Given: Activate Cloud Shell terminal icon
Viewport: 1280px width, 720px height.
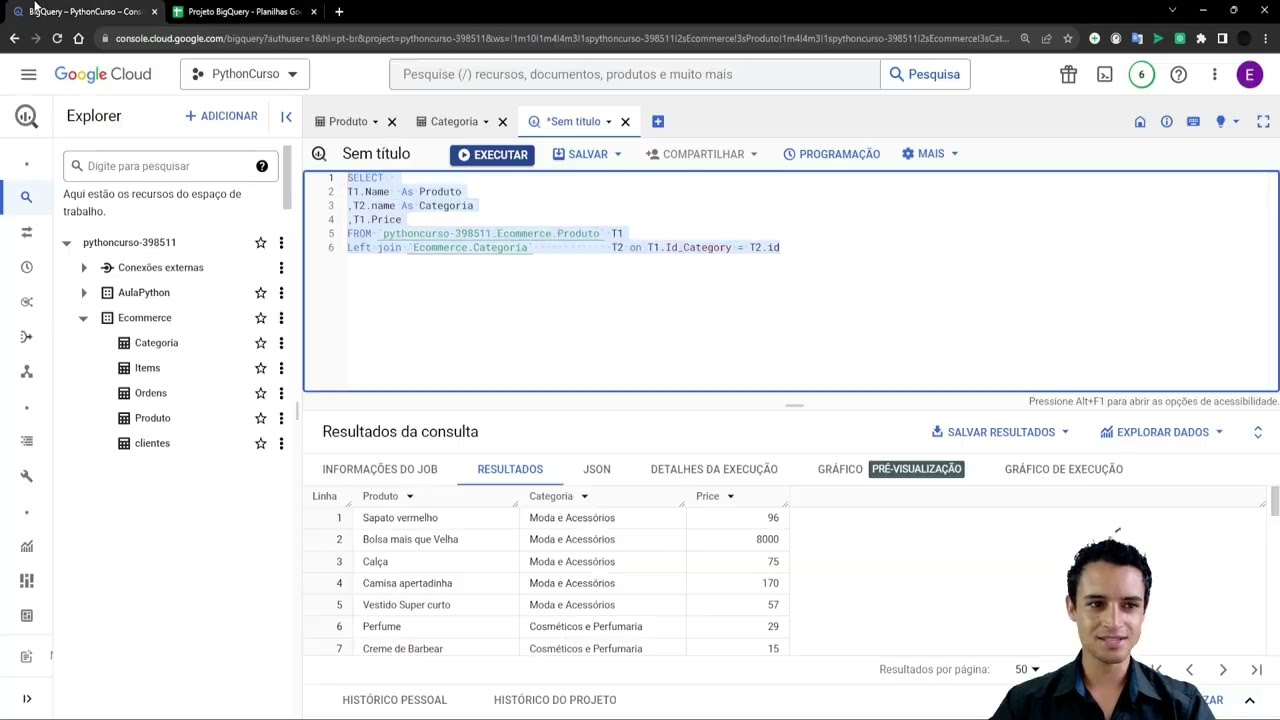Looking at the screenshot, I should pos(1105,74).
